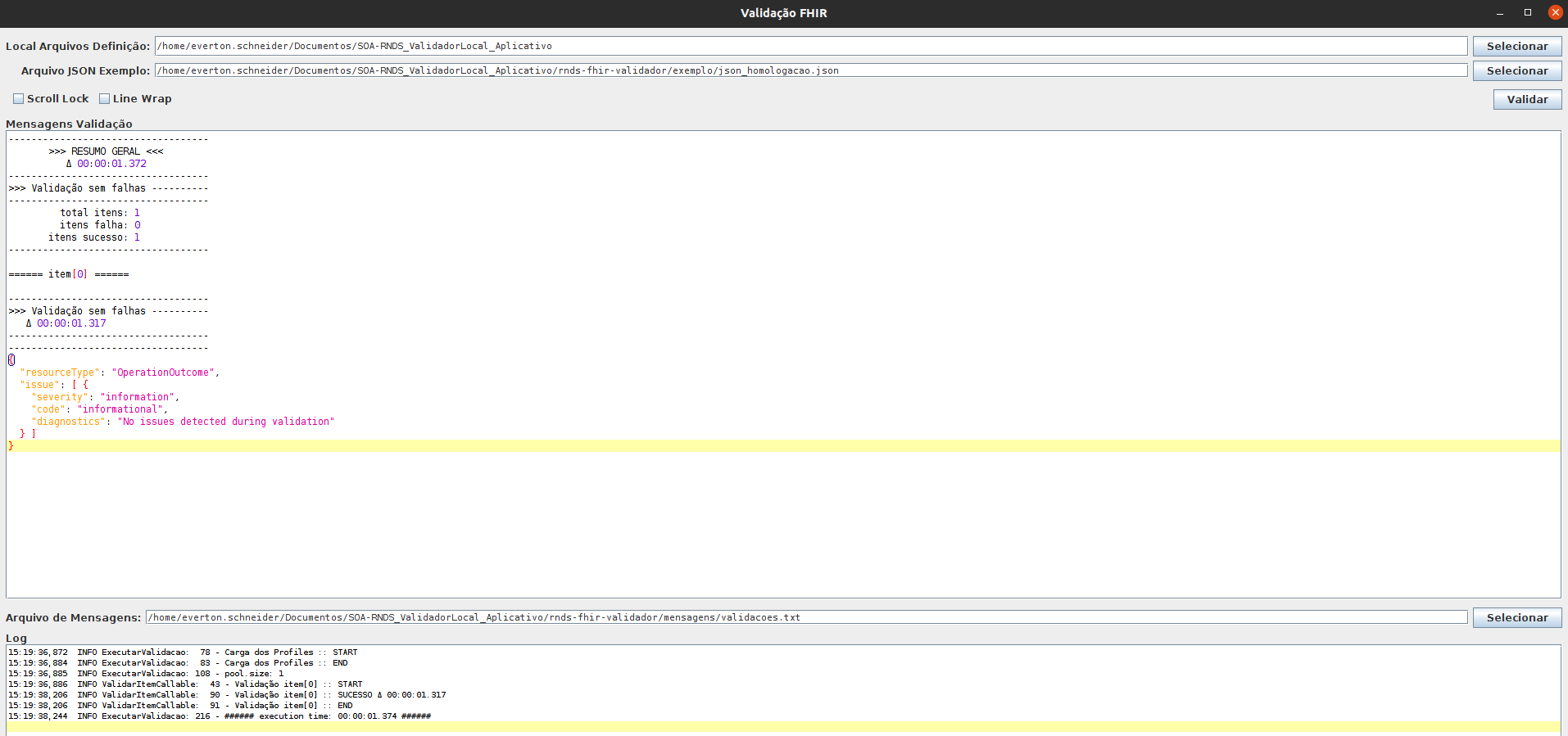Click log line "SUCESSO Δ 00:00:01.317"
The height and width of the screenshot is (736, 1568).
[227, 695]
